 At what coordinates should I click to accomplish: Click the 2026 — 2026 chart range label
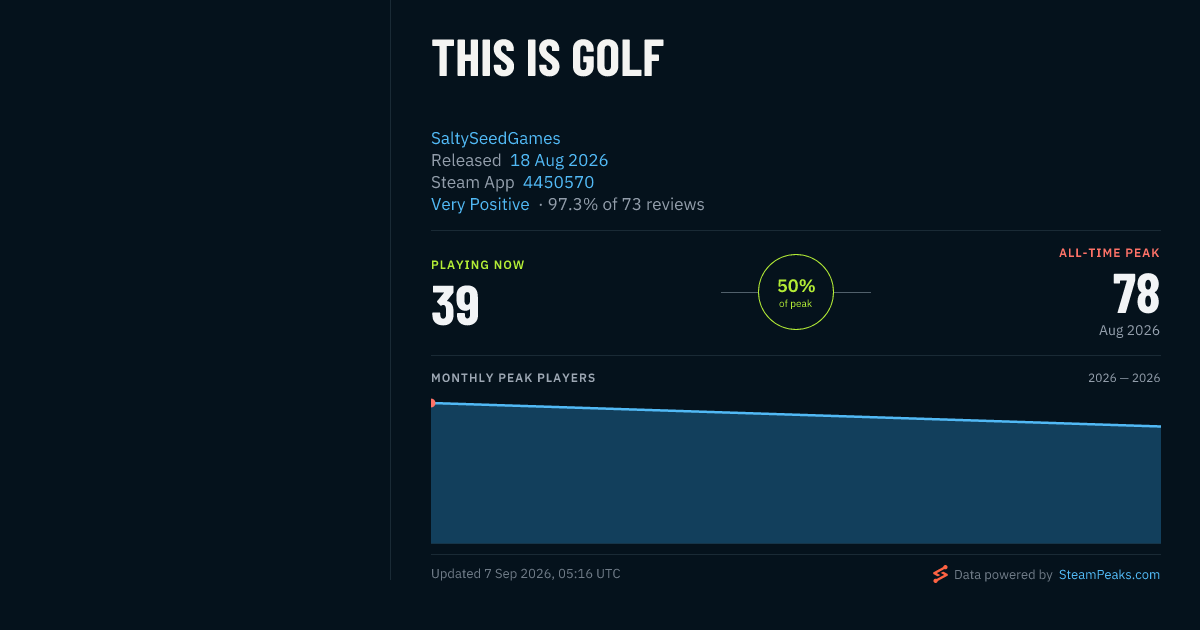click(x=1124, y=378)
